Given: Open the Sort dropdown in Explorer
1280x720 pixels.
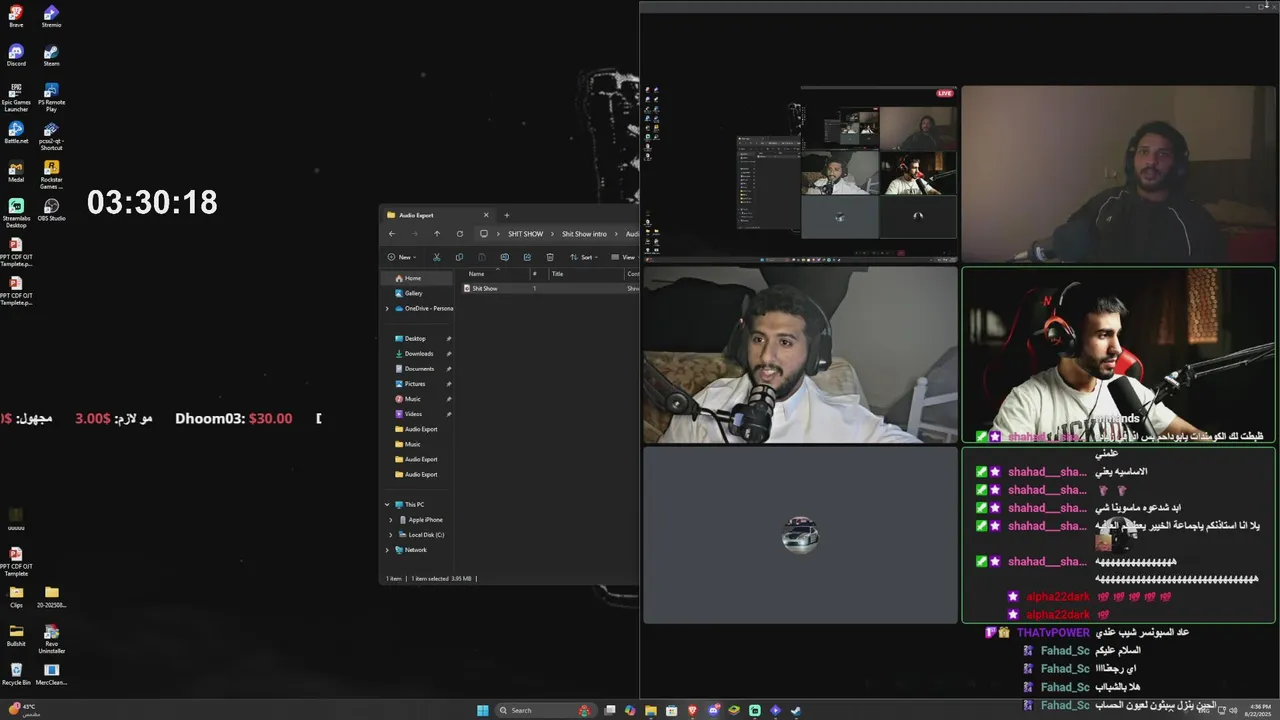Looking at the screenshot, I should coord(584,257).
